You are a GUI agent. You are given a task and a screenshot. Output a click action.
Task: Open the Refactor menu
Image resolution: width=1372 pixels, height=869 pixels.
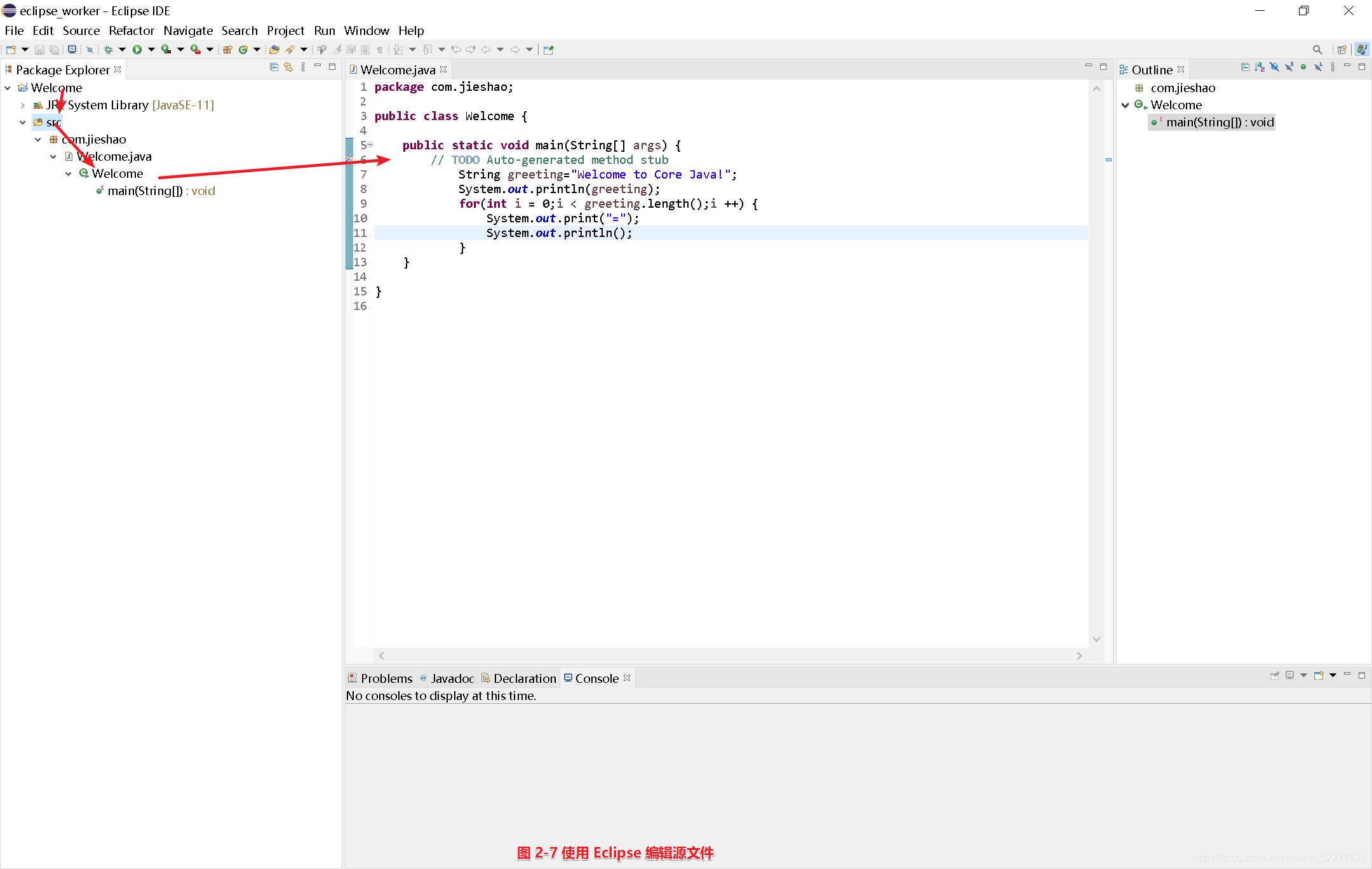coord(131,30)
